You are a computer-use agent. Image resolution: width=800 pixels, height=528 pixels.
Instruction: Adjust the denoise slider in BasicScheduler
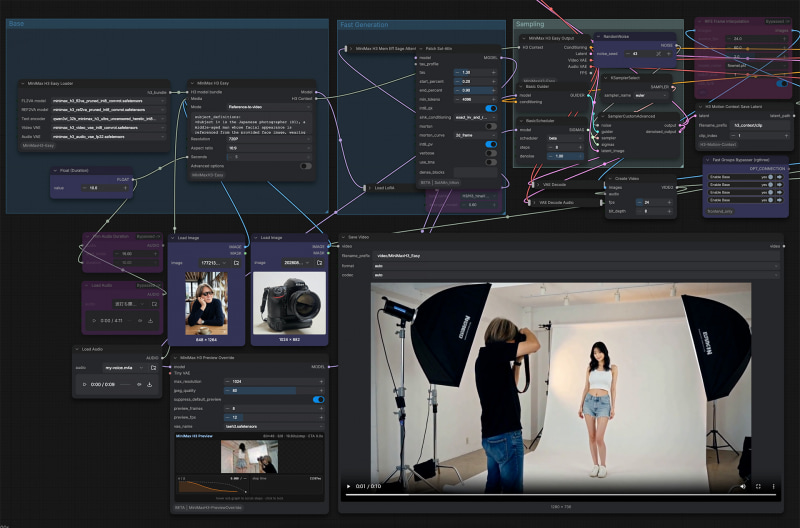click(565, 156)
